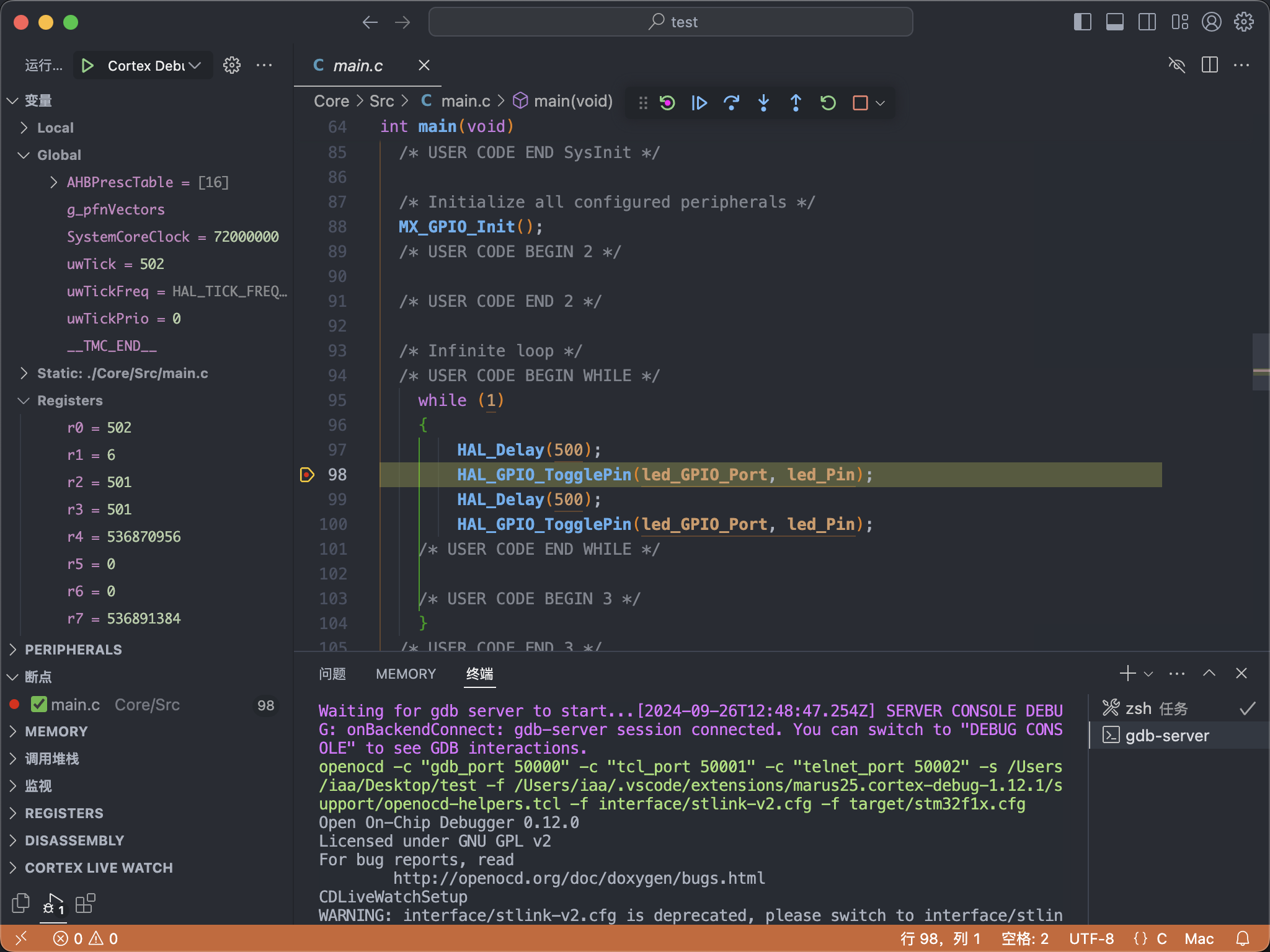
Task: Create a new terminal with plus icon
Action: pos(1126,674)
